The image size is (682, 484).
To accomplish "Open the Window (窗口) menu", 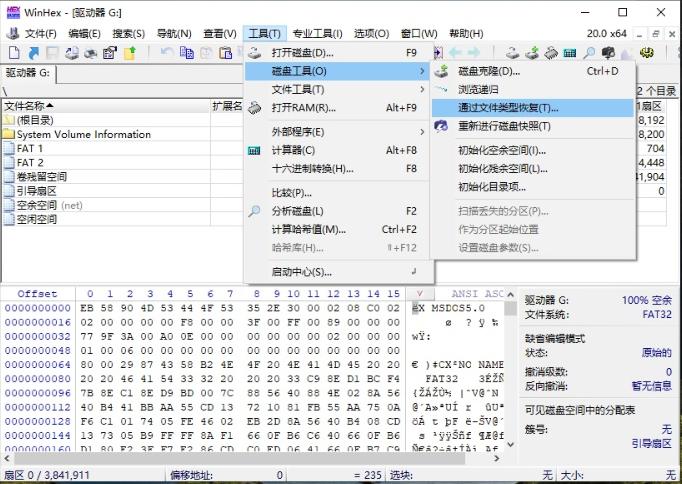I will [419, 33].
